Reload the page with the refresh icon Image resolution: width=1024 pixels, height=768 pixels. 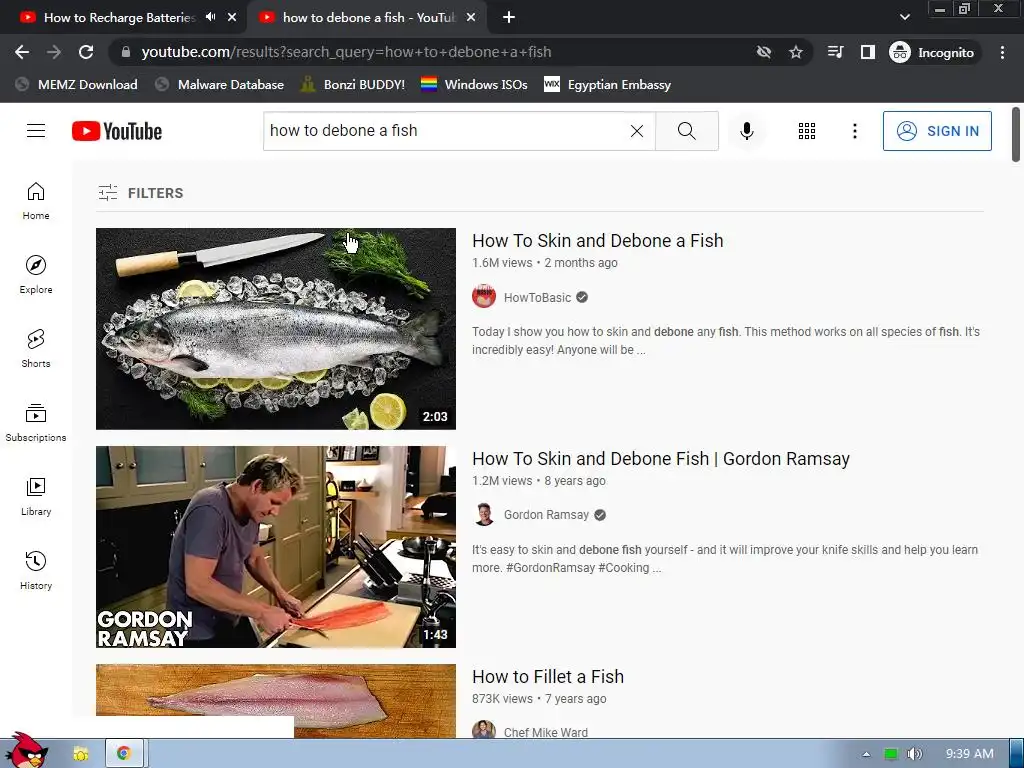pos(86,52)
